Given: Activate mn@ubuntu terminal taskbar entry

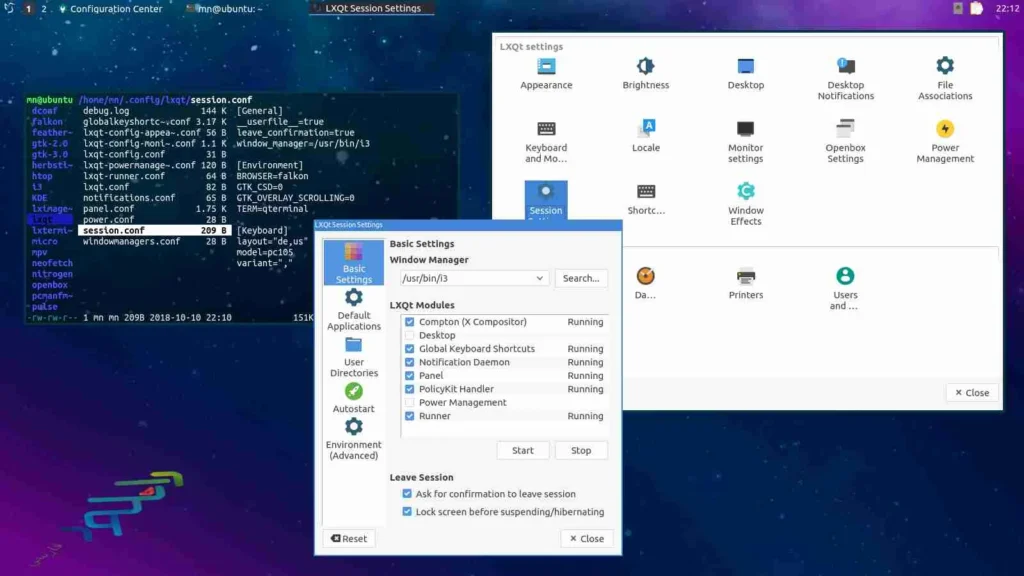Looking at the screenshot, I should click(x=224, y=8).
